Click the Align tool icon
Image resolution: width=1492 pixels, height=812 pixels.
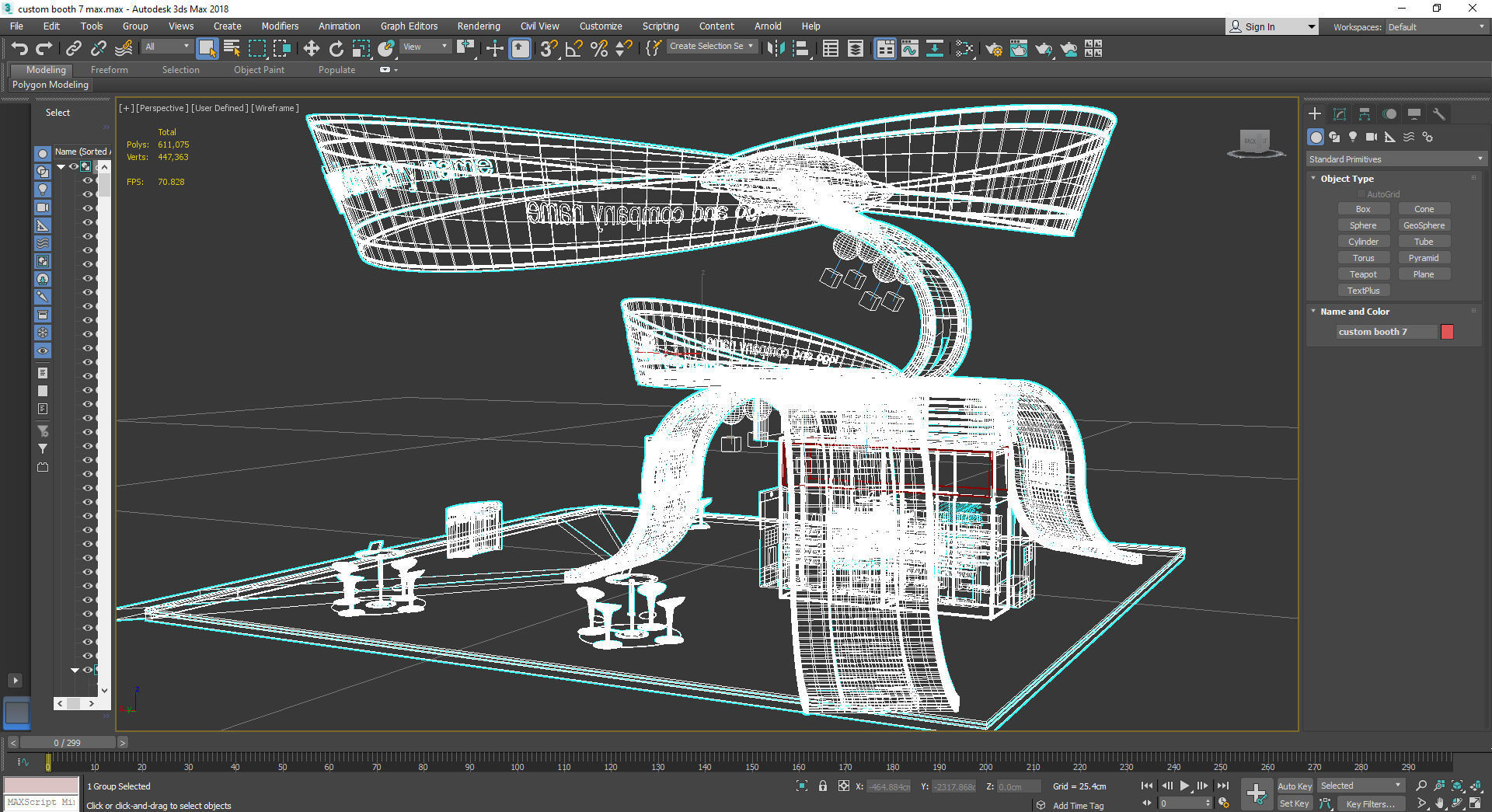[x=801, y=49]
